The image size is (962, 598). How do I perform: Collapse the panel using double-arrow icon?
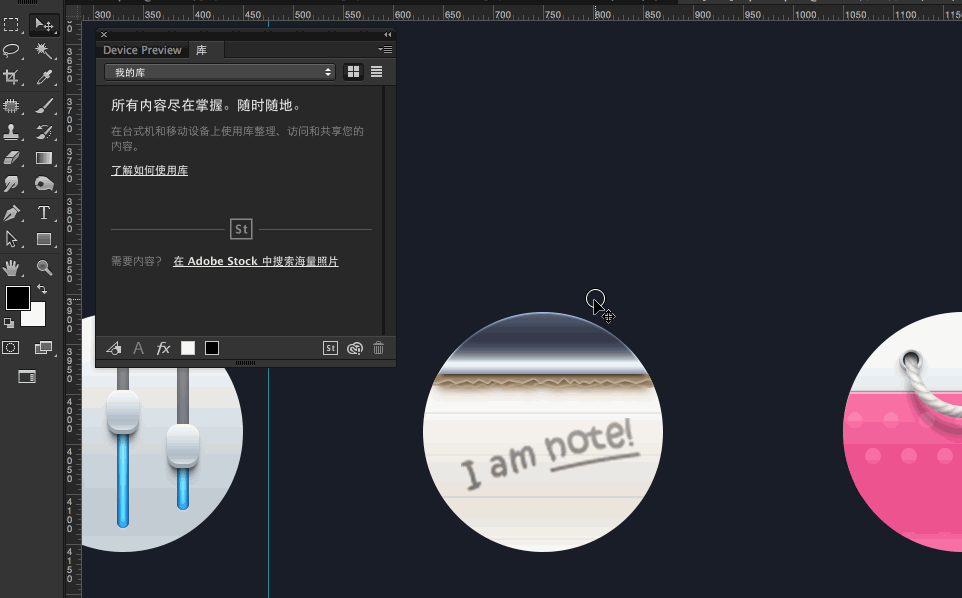388,34
